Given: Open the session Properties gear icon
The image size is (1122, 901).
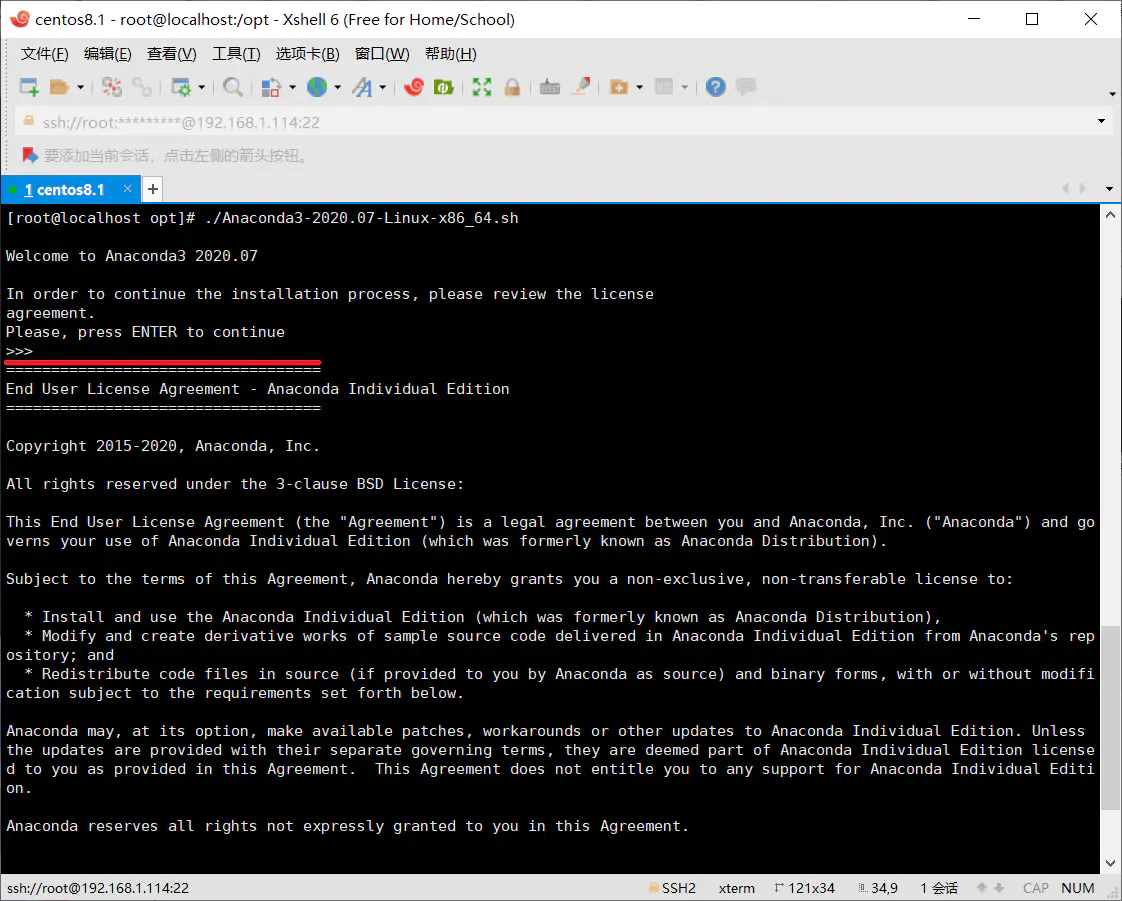Looking at the screenshot, I should pyautogui.click(x=181, y=87).
